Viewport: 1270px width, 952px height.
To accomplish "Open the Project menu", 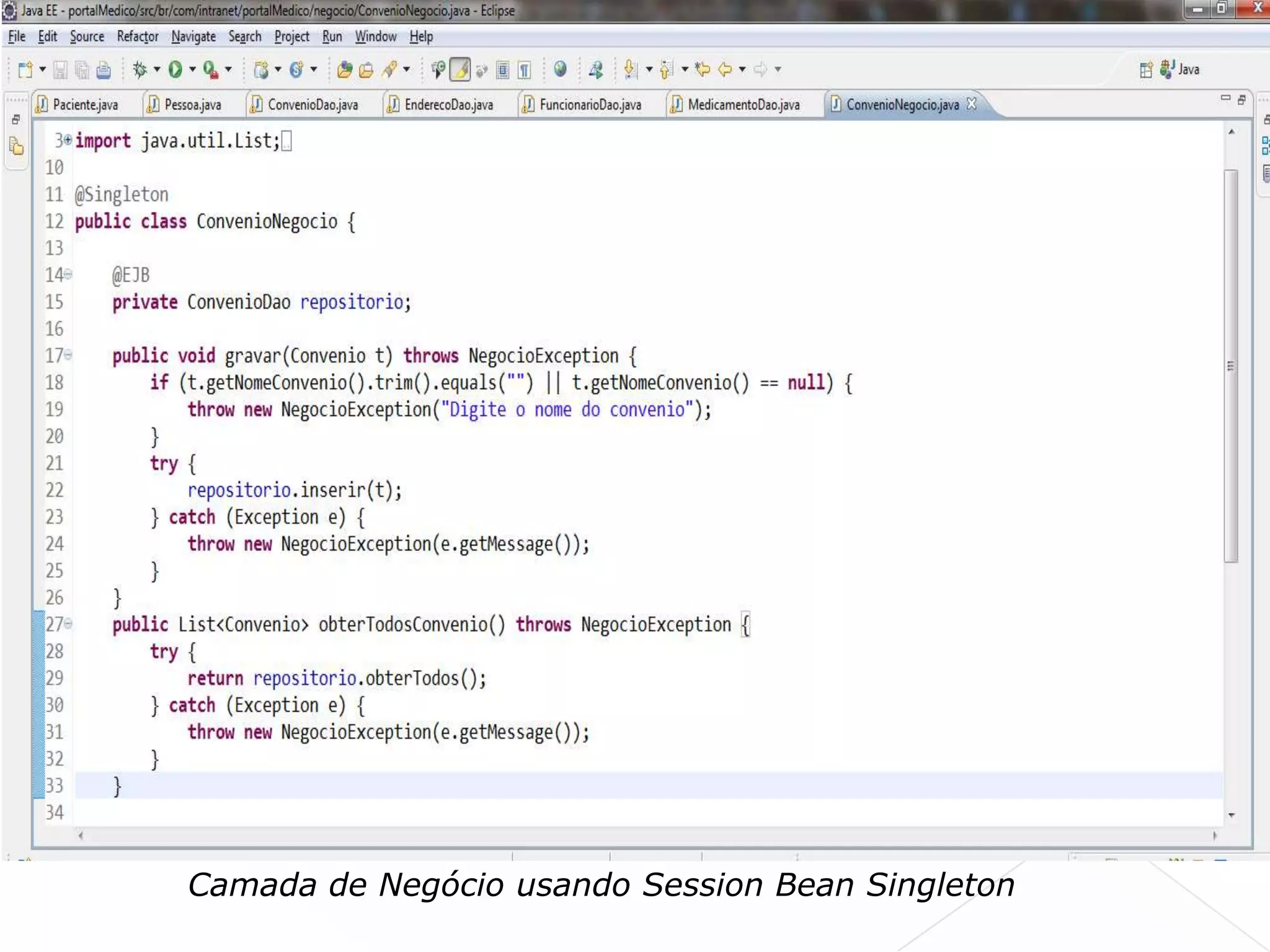I will (291, 37).
